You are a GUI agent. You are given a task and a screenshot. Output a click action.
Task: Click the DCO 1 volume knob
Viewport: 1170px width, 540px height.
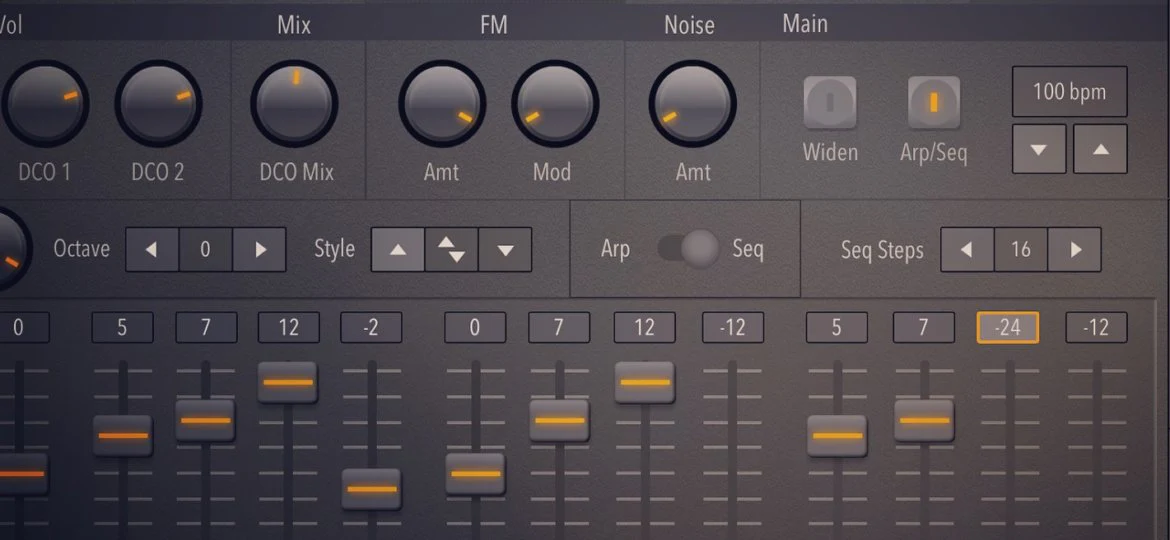click(x=45, y=104)
